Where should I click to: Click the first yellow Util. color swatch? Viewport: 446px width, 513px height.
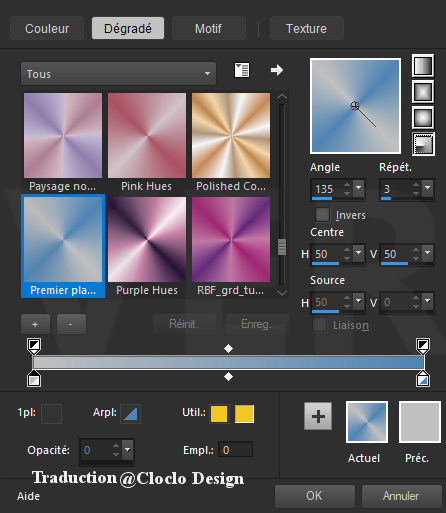[219, 414]
